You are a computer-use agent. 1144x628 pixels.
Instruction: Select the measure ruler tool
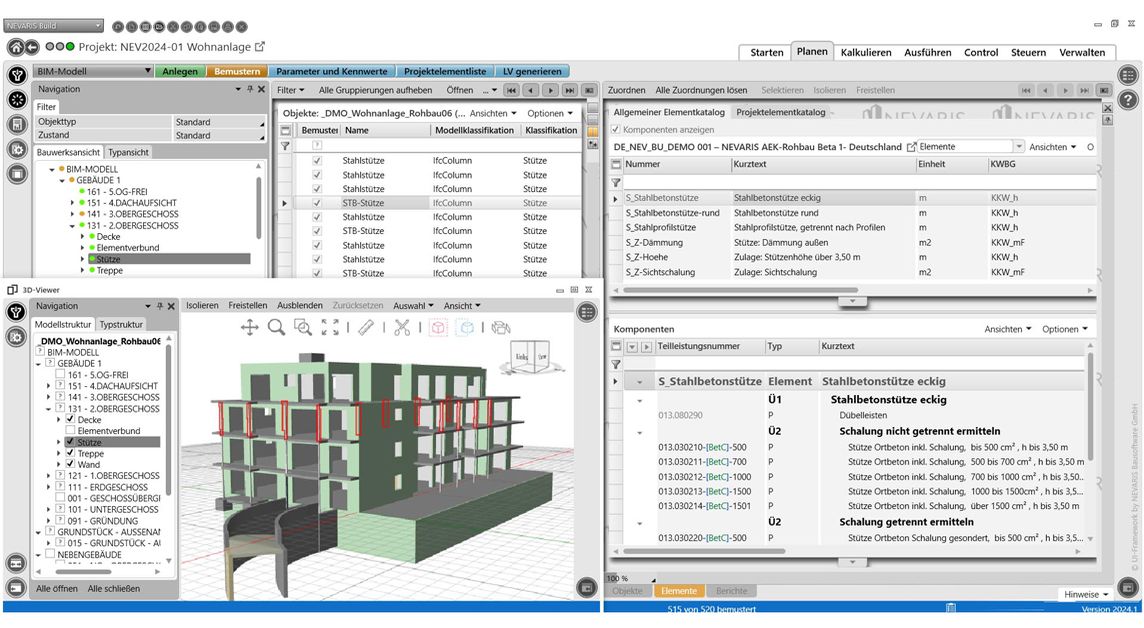coord(366,327)
